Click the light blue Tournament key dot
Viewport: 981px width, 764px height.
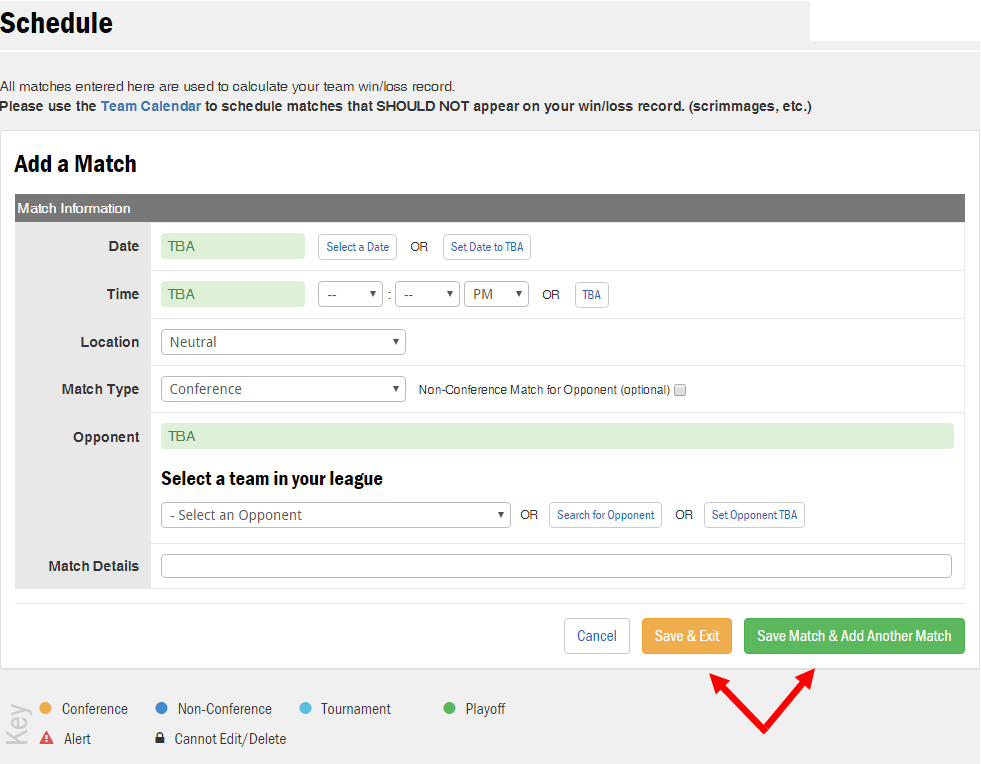pos(305,708)
